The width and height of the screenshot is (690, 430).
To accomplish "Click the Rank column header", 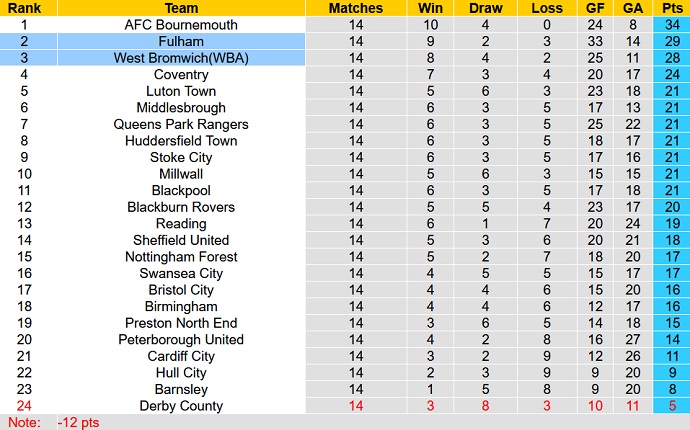I will (x=24, y=8).
